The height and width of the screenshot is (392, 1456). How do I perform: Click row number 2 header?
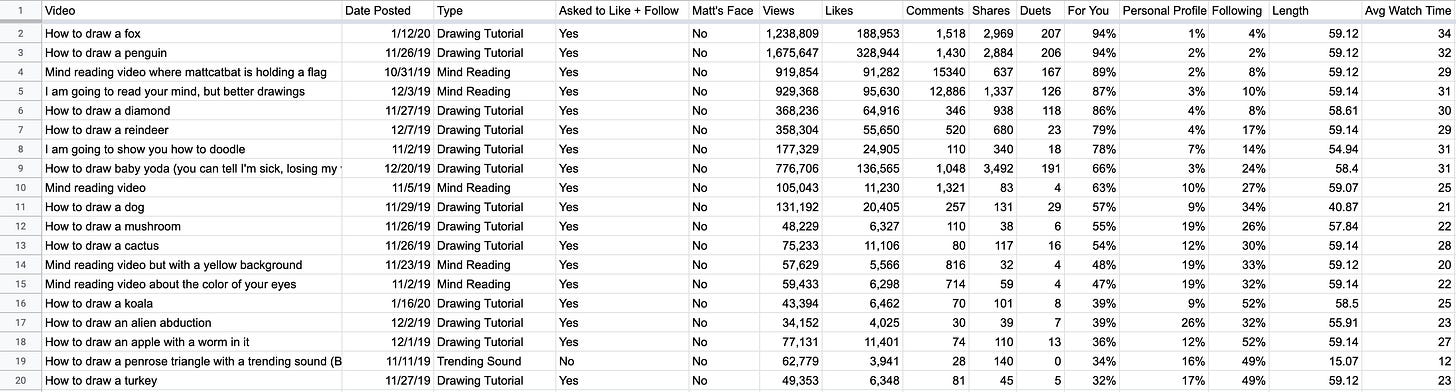(20, 33)
